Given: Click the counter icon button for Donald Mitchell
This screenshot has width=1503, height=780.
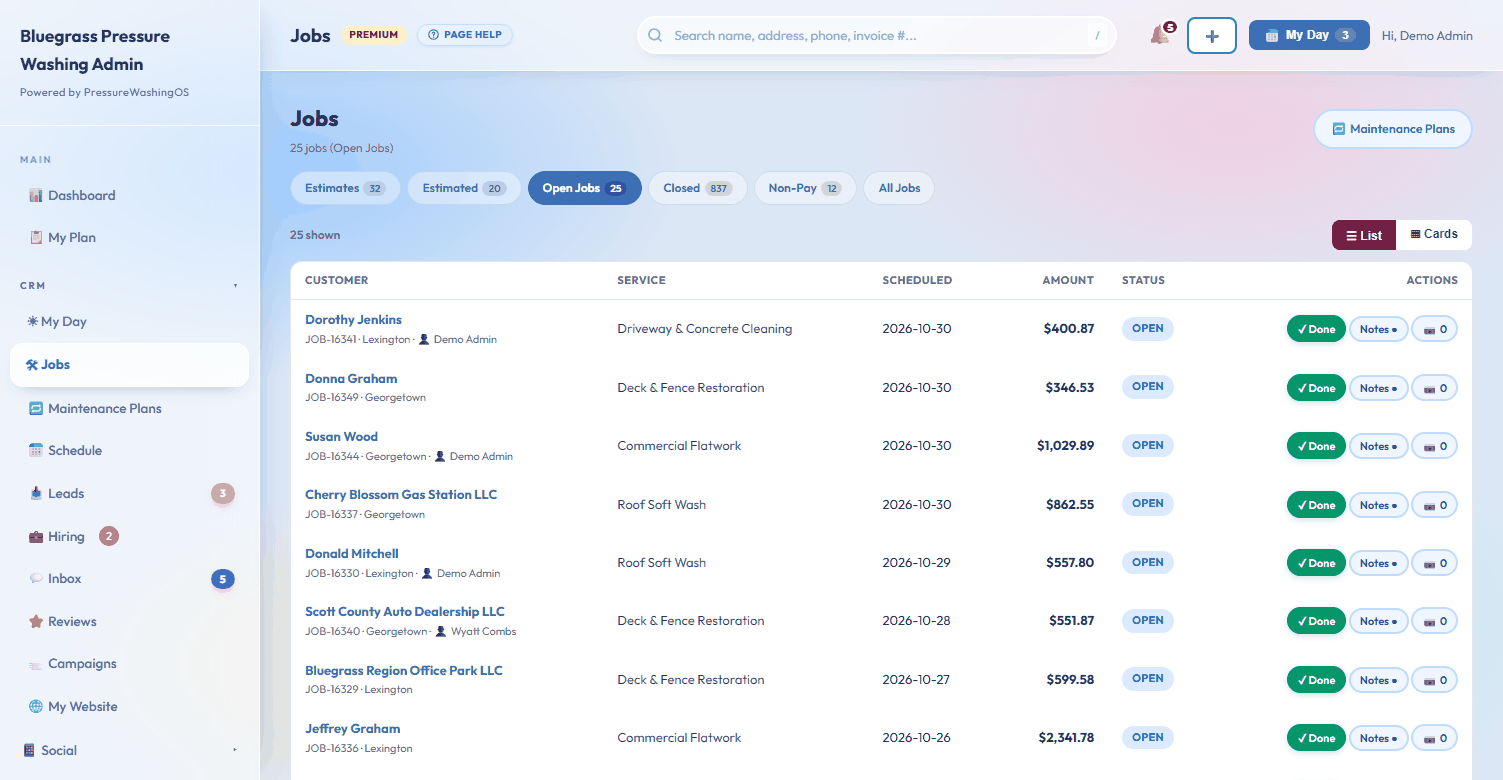Looking at the screenshot, I should 1434,563.
